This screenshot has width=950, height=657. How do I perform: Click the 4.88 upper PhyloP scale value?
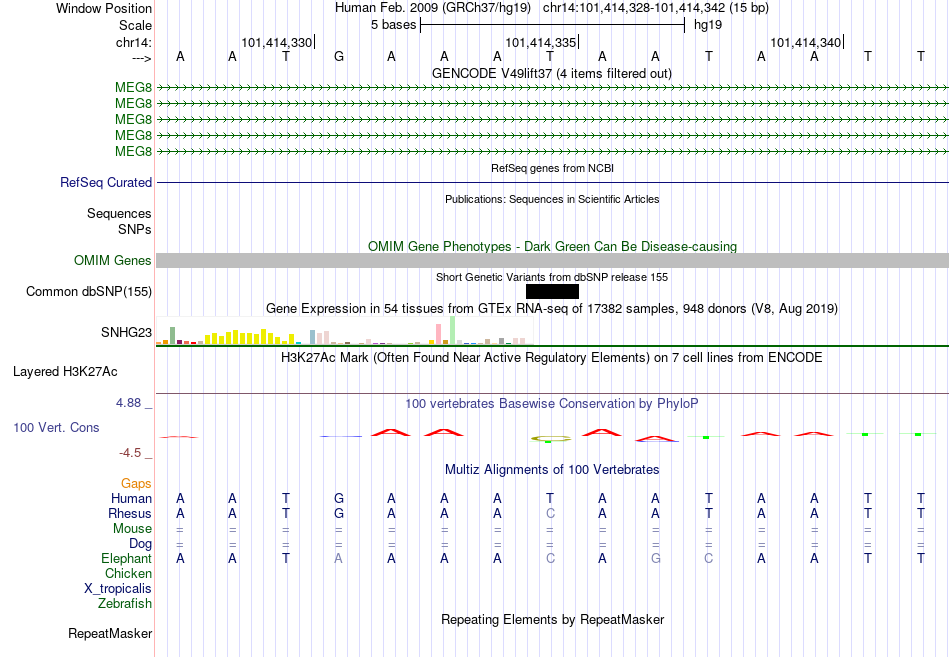(128, 403)
